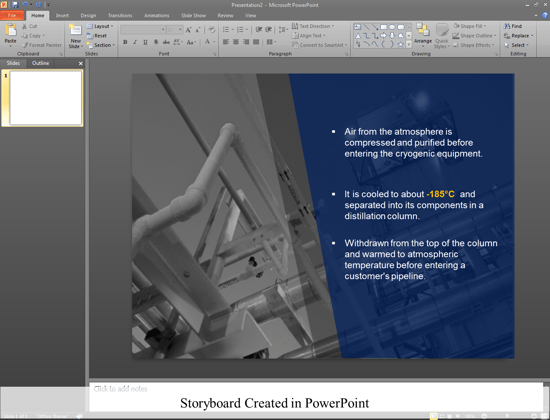The width and height of the screenshot is (550, 420).
Task: Toggle underline formatting
Action: 145,42
